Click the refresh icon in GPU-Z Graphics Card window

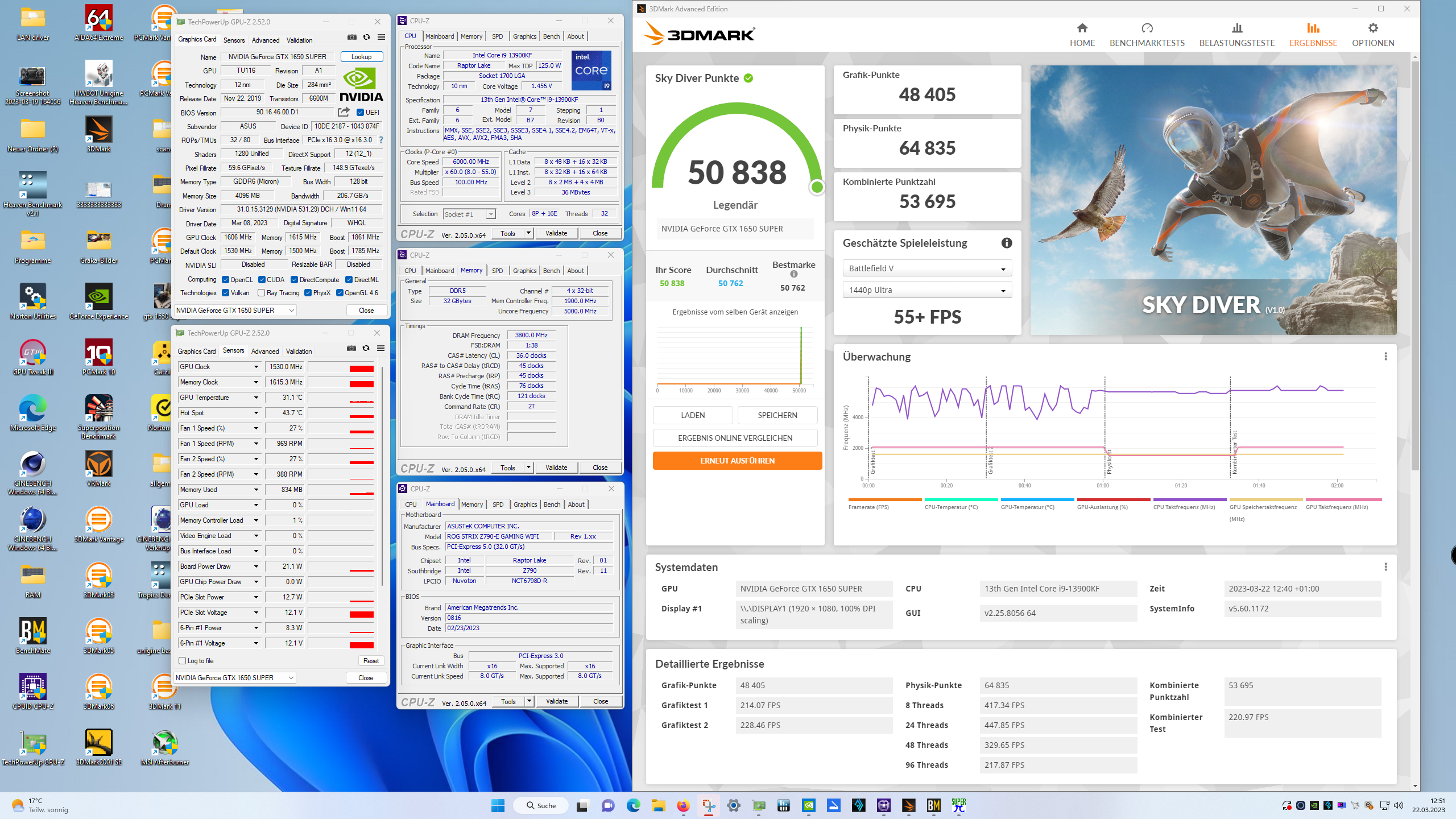point(366,37)
